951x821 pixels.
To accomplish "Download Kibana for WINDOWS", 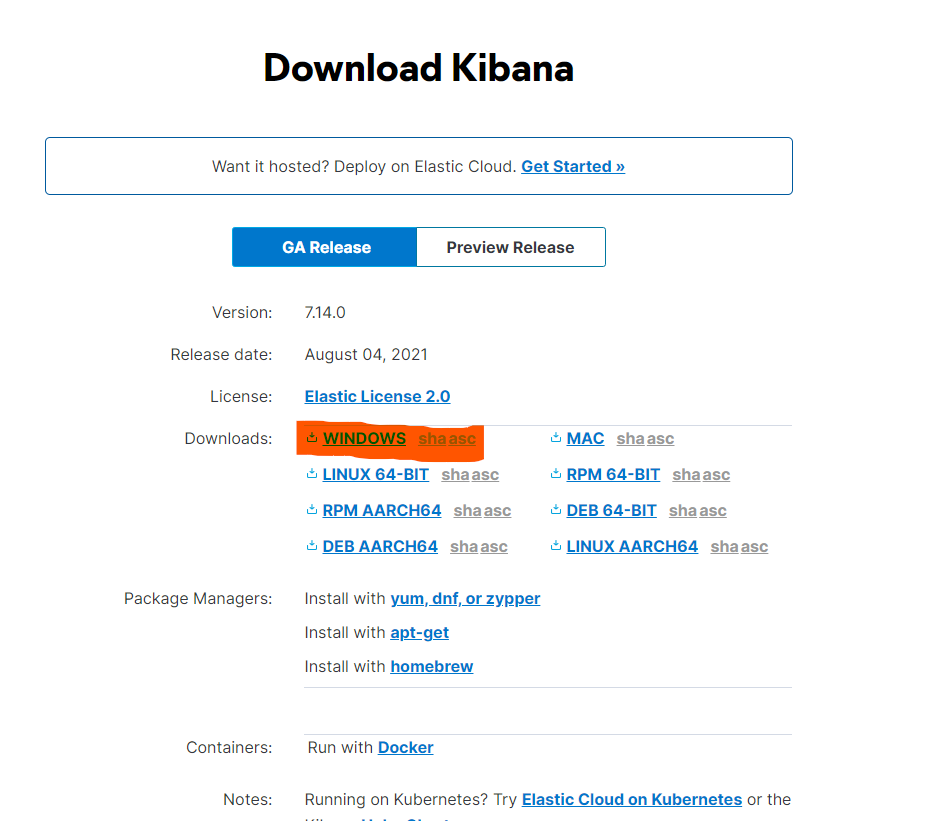I will coord(365,438).
